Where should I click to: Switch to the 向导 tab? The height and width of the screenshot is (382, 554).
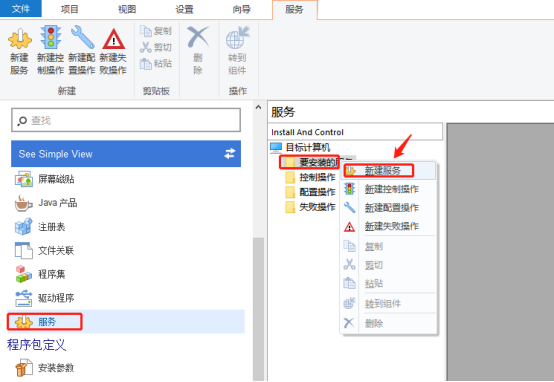tap(241, 9)
